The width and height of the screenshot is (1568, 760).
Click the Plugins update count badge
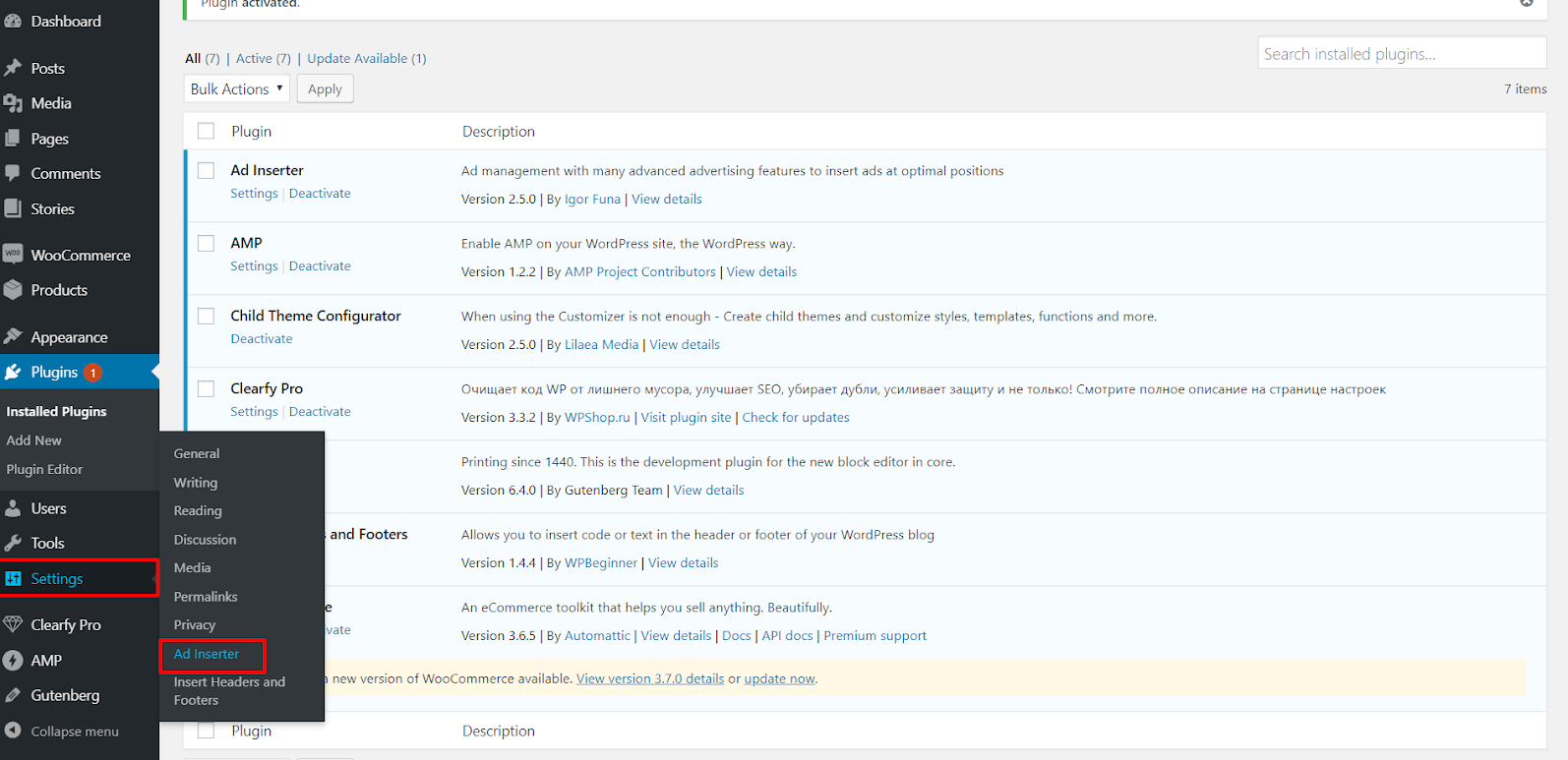coord(92,373)
